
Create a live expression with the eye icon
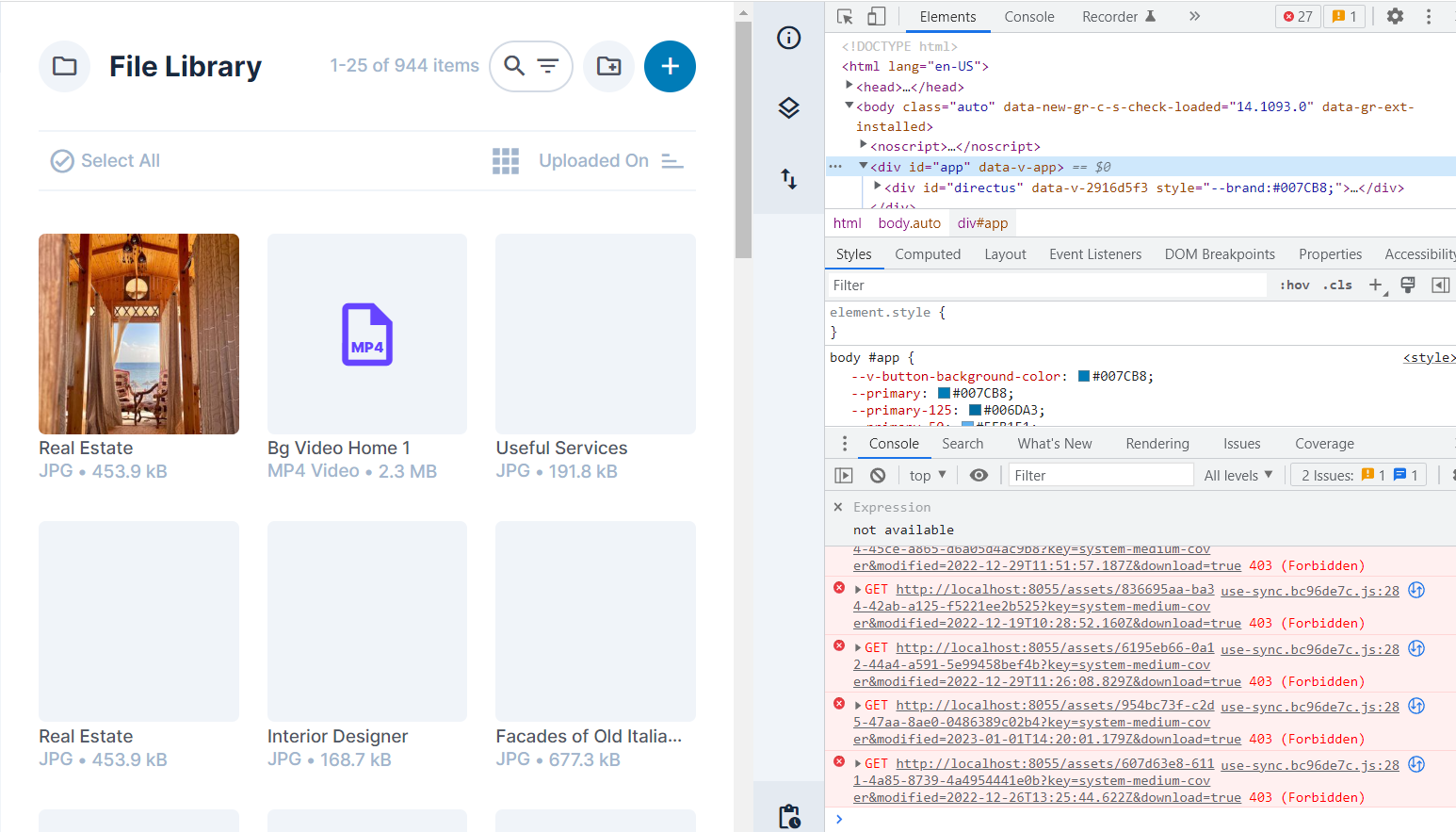tap(979, 475)
